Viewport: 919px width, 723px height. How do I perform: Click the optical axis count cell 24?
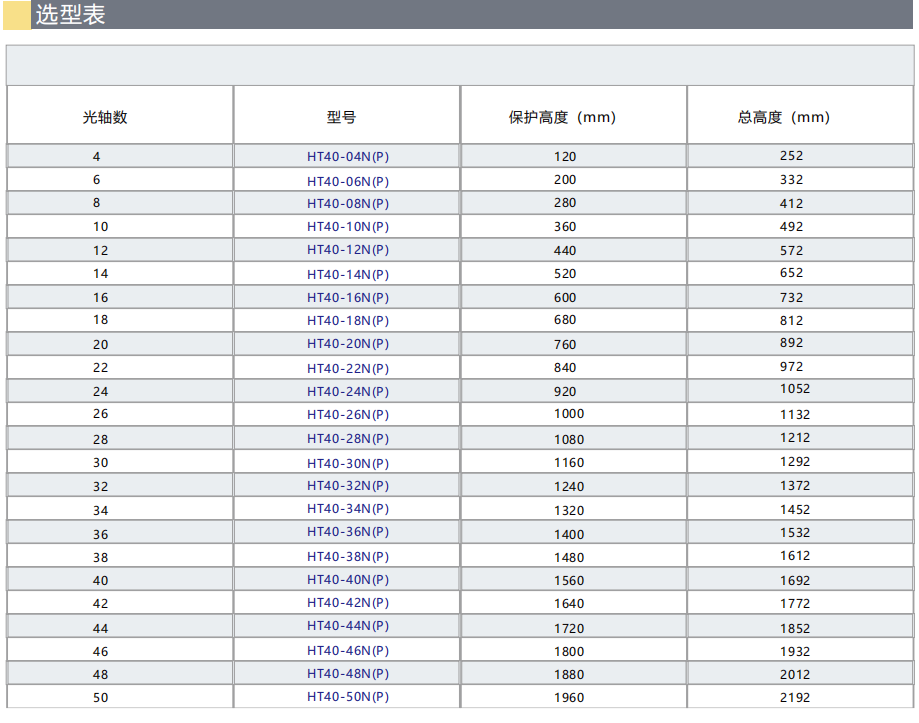pos(100,391)
